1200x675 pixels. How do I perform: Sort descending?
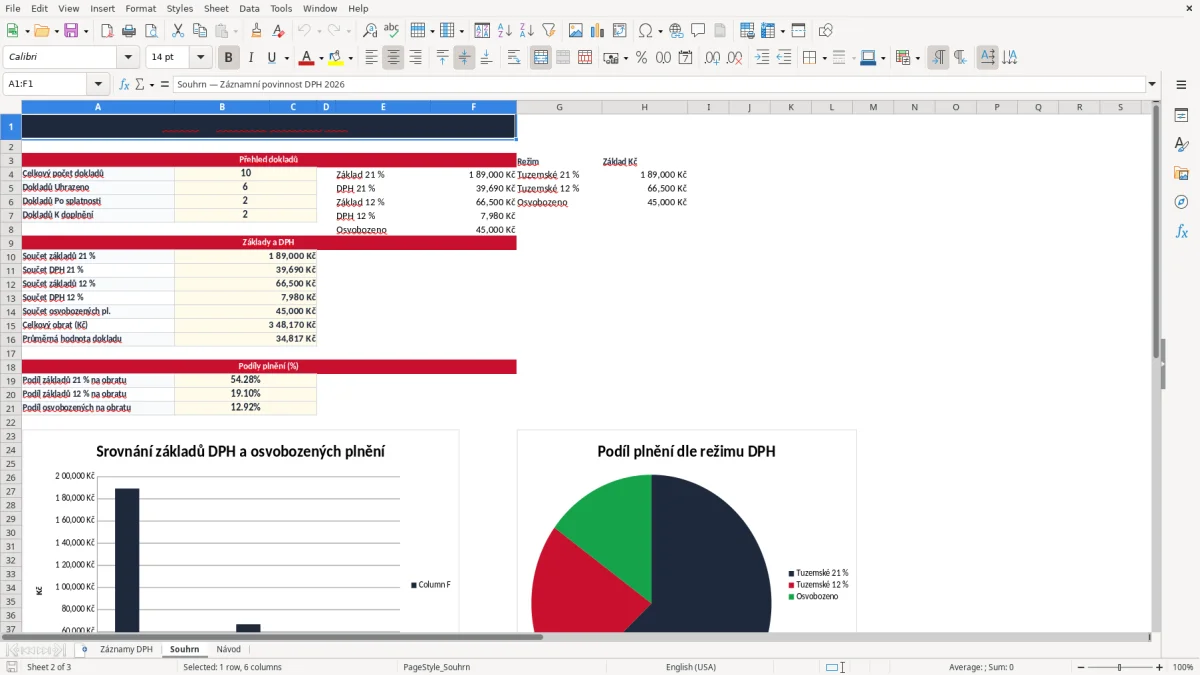(x=527, y=31)
